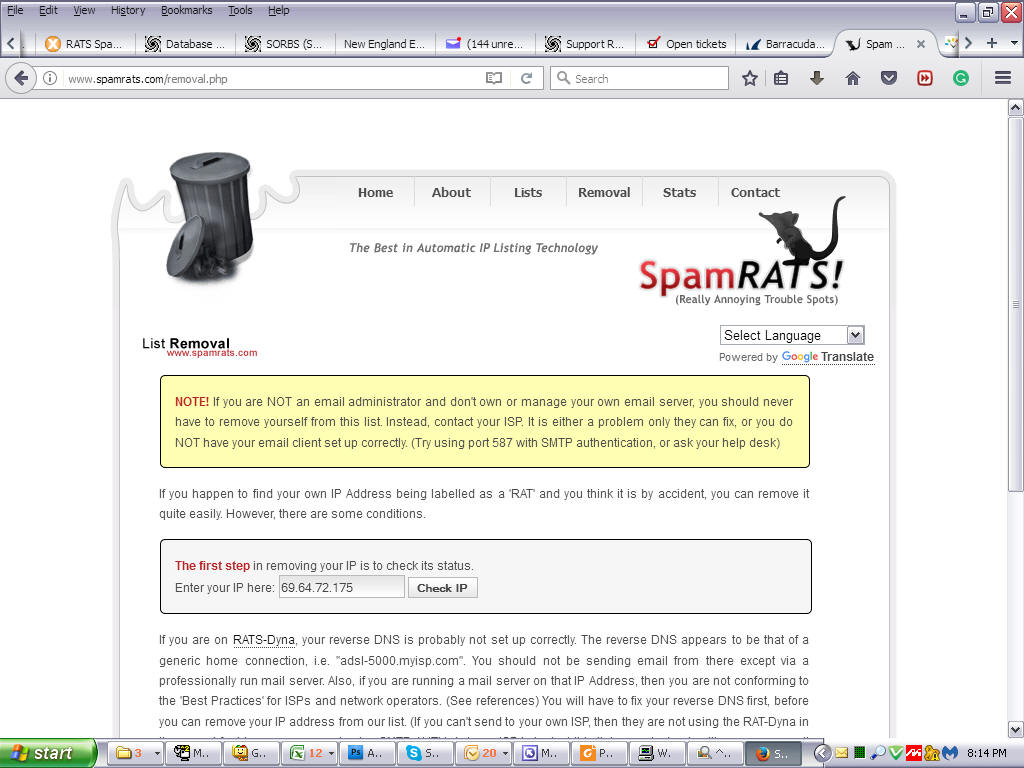Open Reader View from the address bar

point(494,79)
